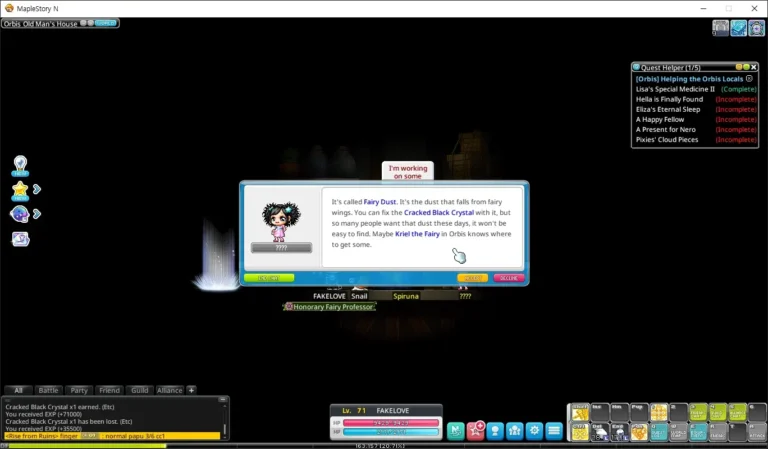
Task: Switch to the Party chat tab
Action: coord(78,390)
